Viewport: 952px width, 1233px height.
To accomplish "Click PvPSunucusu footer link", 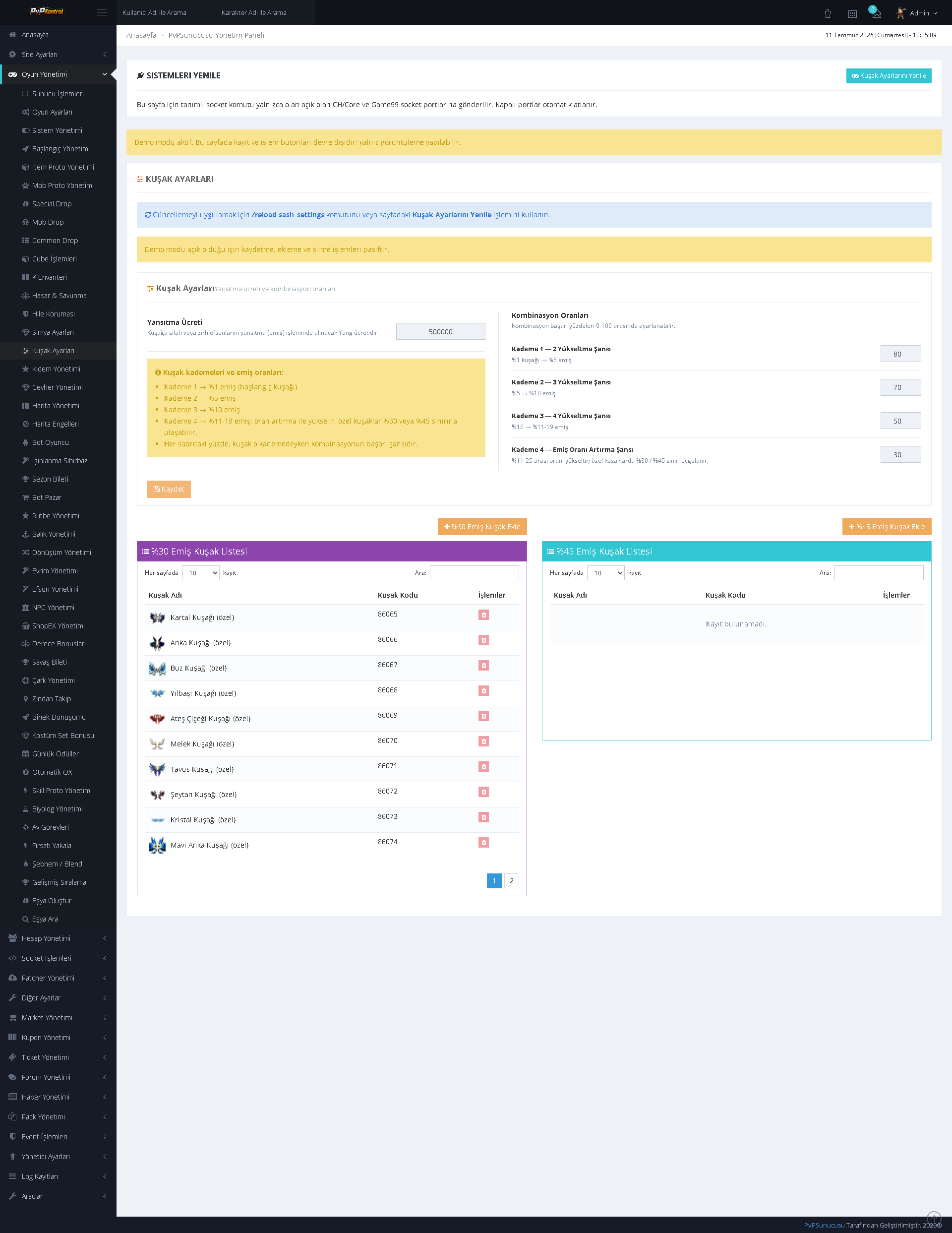I will point(824,1225).
